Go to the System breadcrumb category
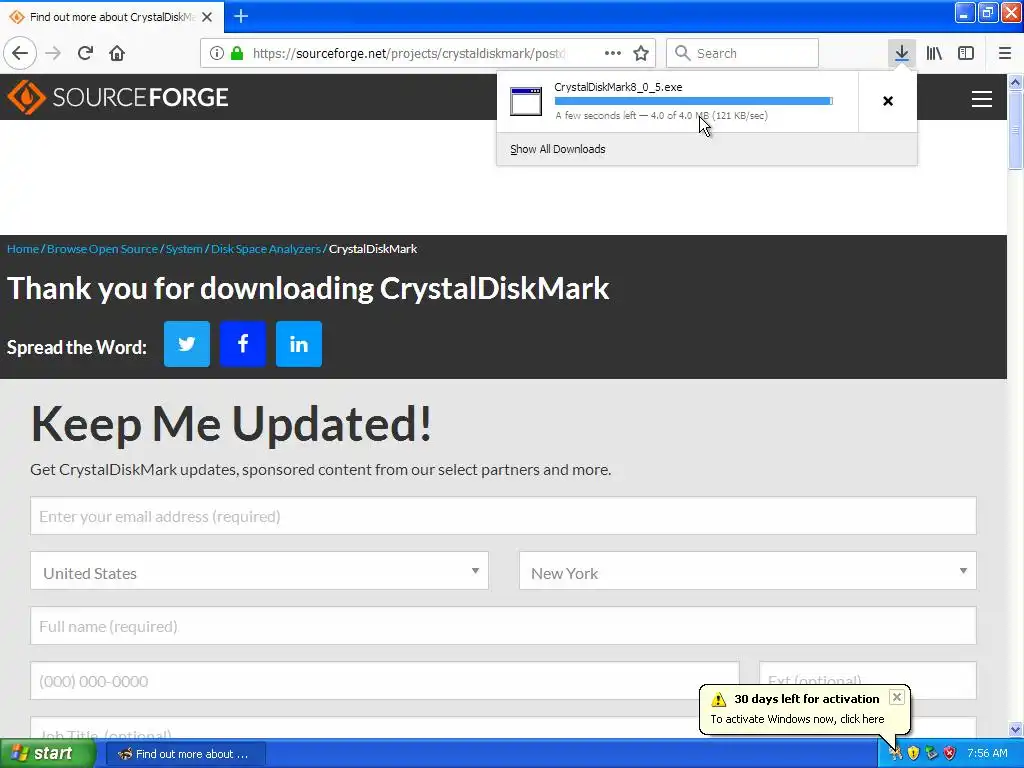This screenshot has width=1024, height=768. tap(184, 249)
